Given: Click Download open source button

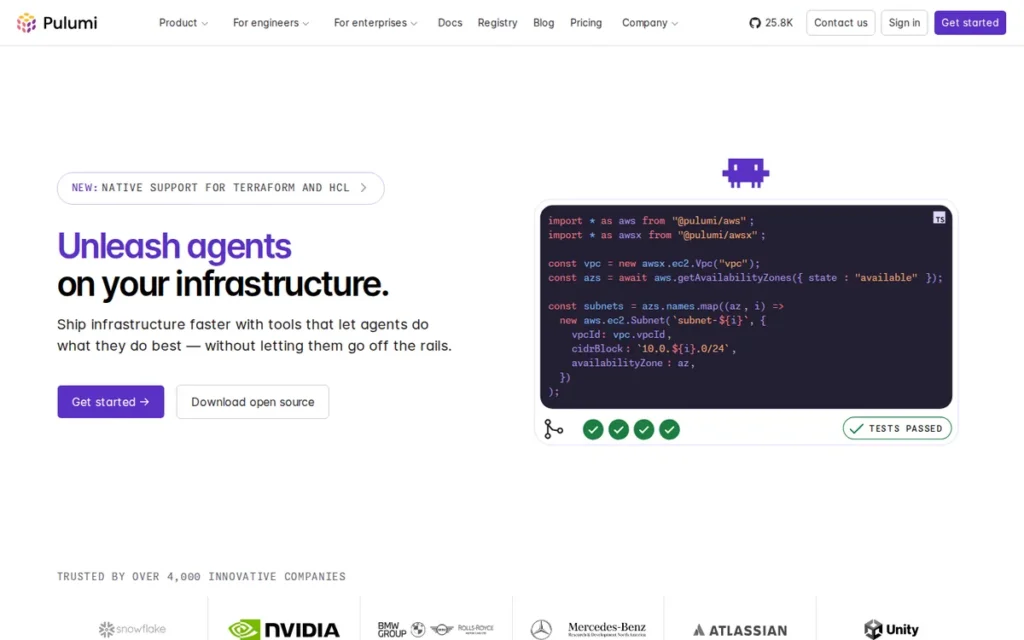Looking at the screenshot, I should point(253,402).
